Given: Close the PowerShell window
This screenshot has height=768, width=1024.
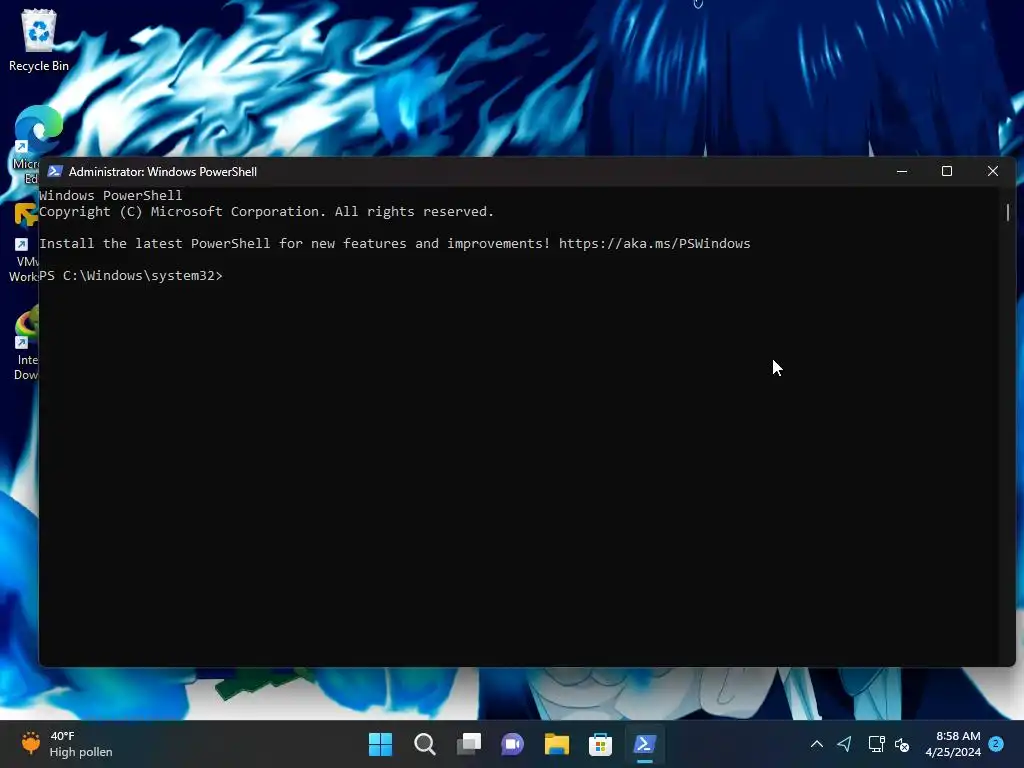Looking at the screenshot, I should 993,171.
